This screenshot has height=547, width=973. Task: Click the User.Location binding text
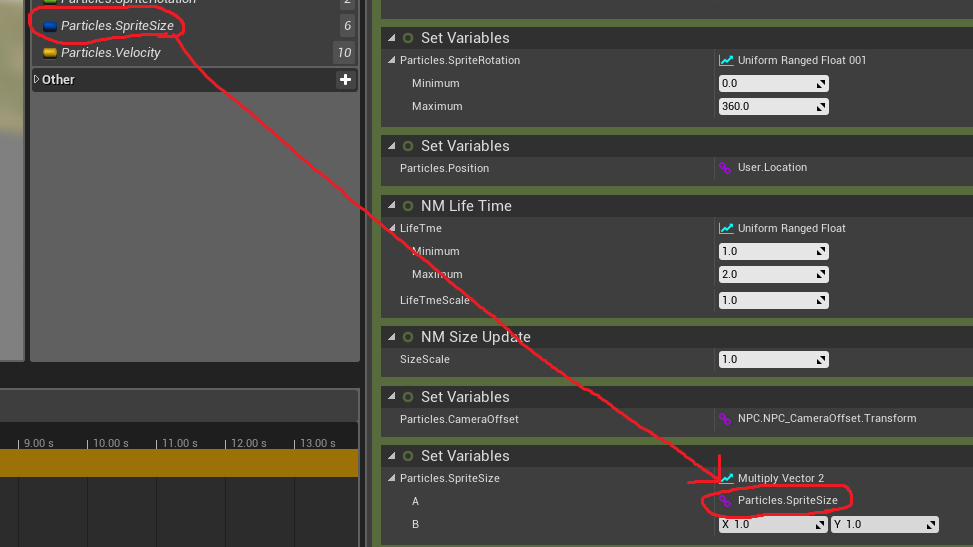tap(772, 168)
